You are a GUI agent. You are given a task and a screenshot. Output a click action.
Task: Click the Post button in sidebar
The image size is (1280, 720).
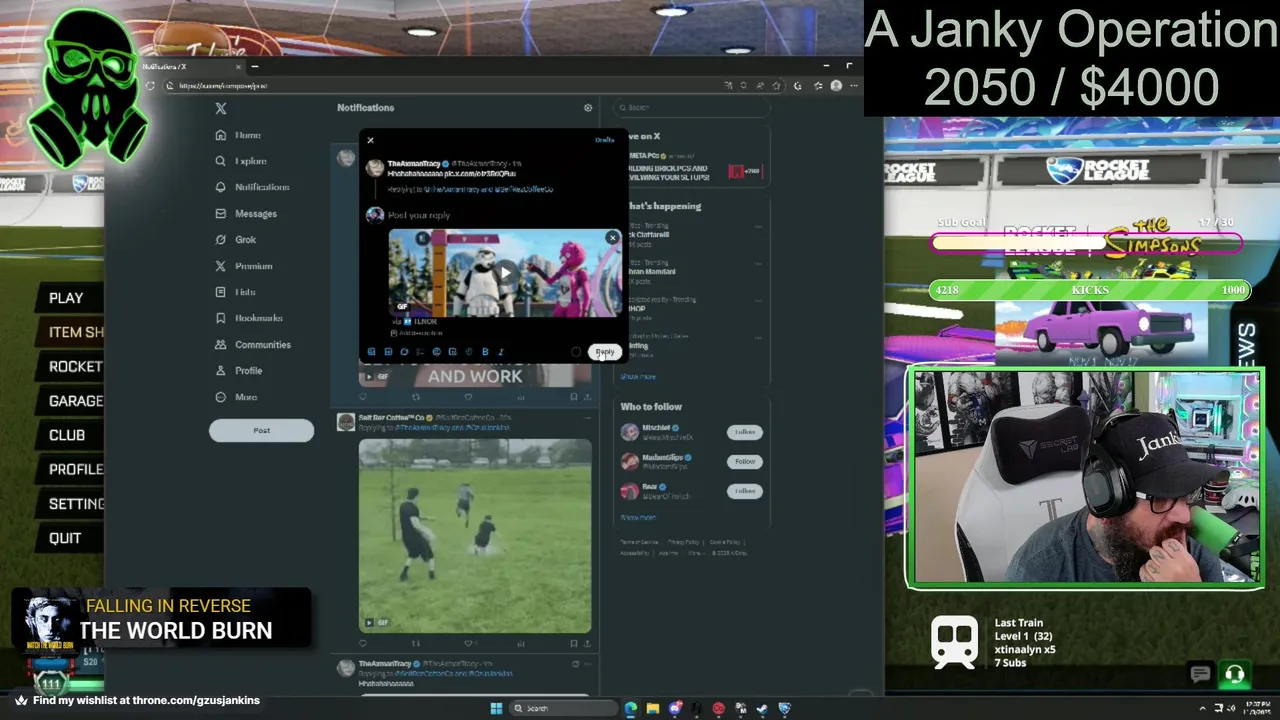point(261,430)
